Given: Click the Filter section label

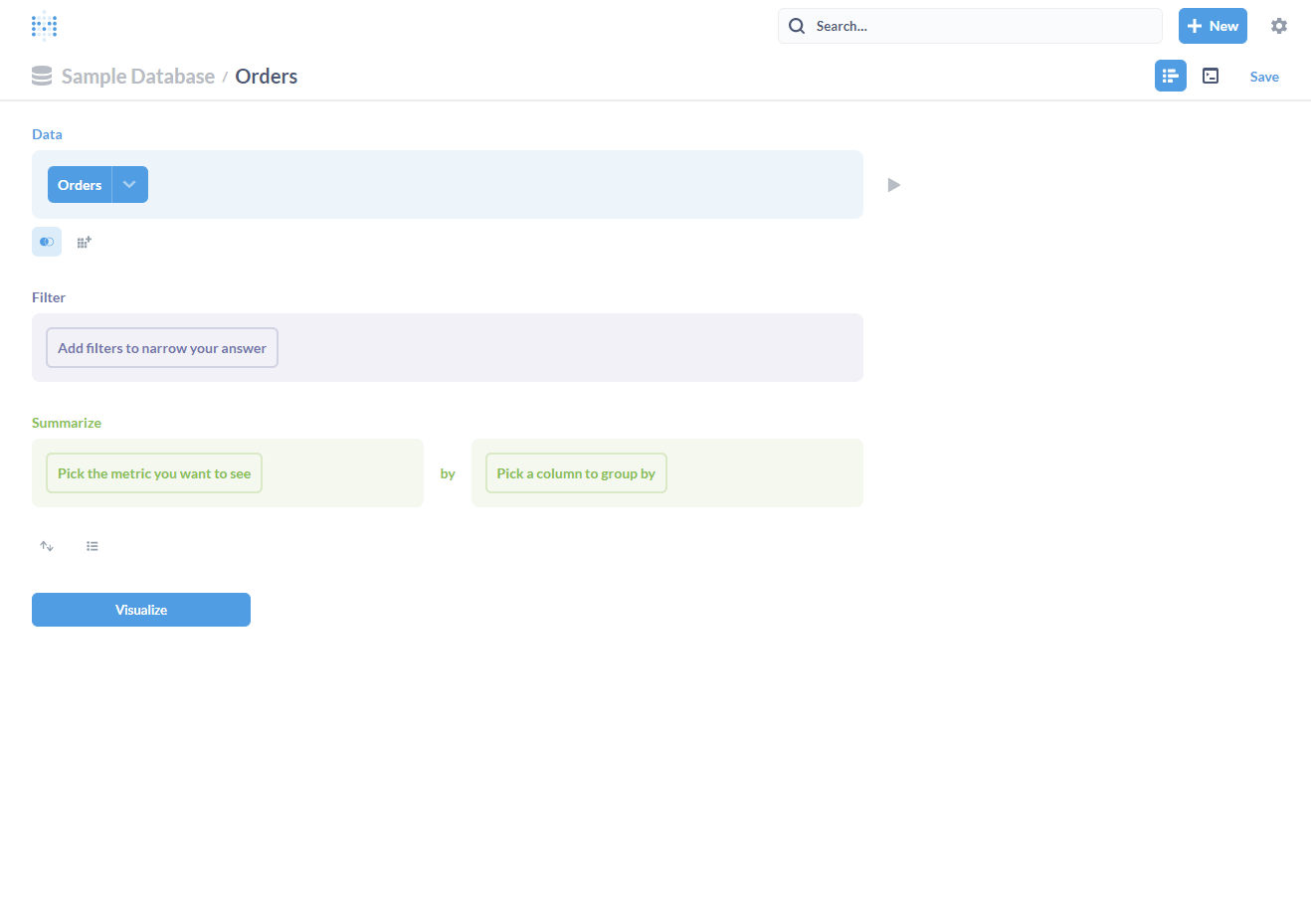Looking at the screenshot, I should tap(49, 297).
